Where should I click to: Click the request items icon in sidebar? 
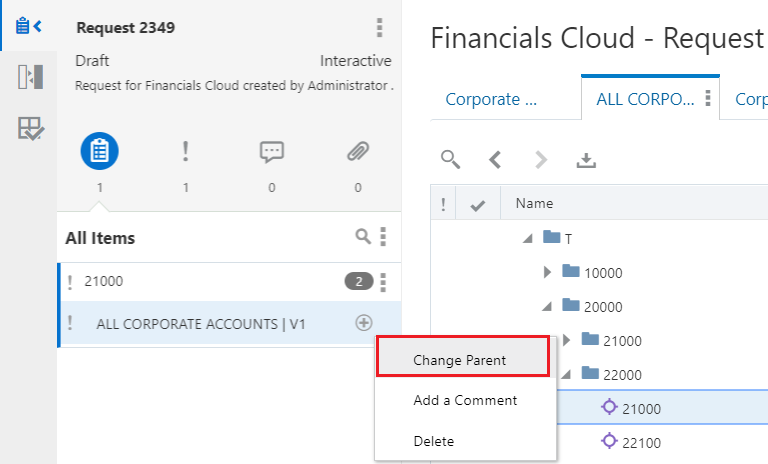[28, 27]
